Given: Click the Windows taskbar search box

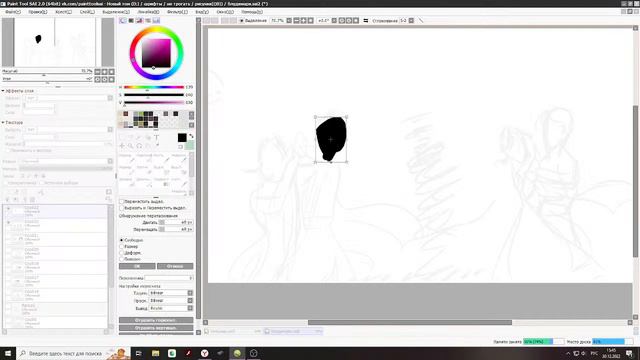Looking at the screenshot, I should tap(73, 353).
